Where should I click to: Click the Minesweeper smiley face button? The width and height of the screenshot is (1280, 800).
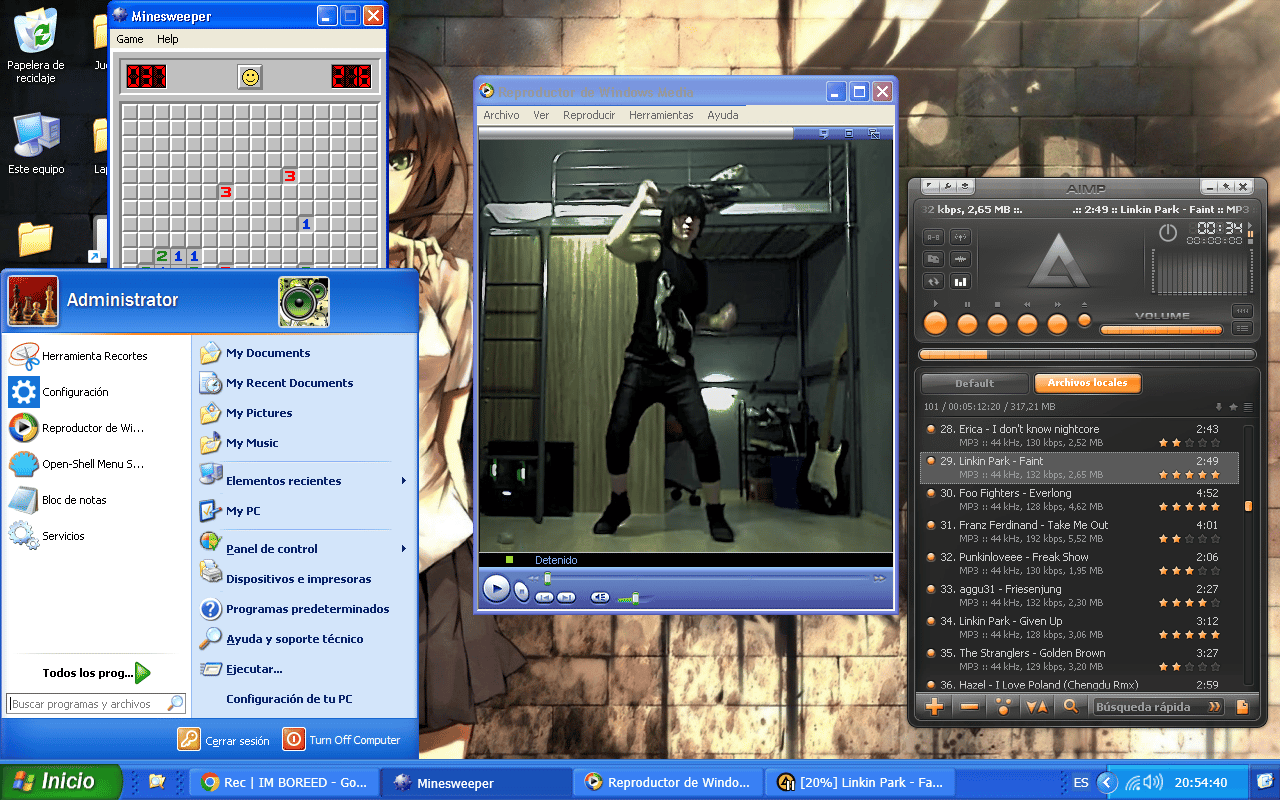[250, 76]
